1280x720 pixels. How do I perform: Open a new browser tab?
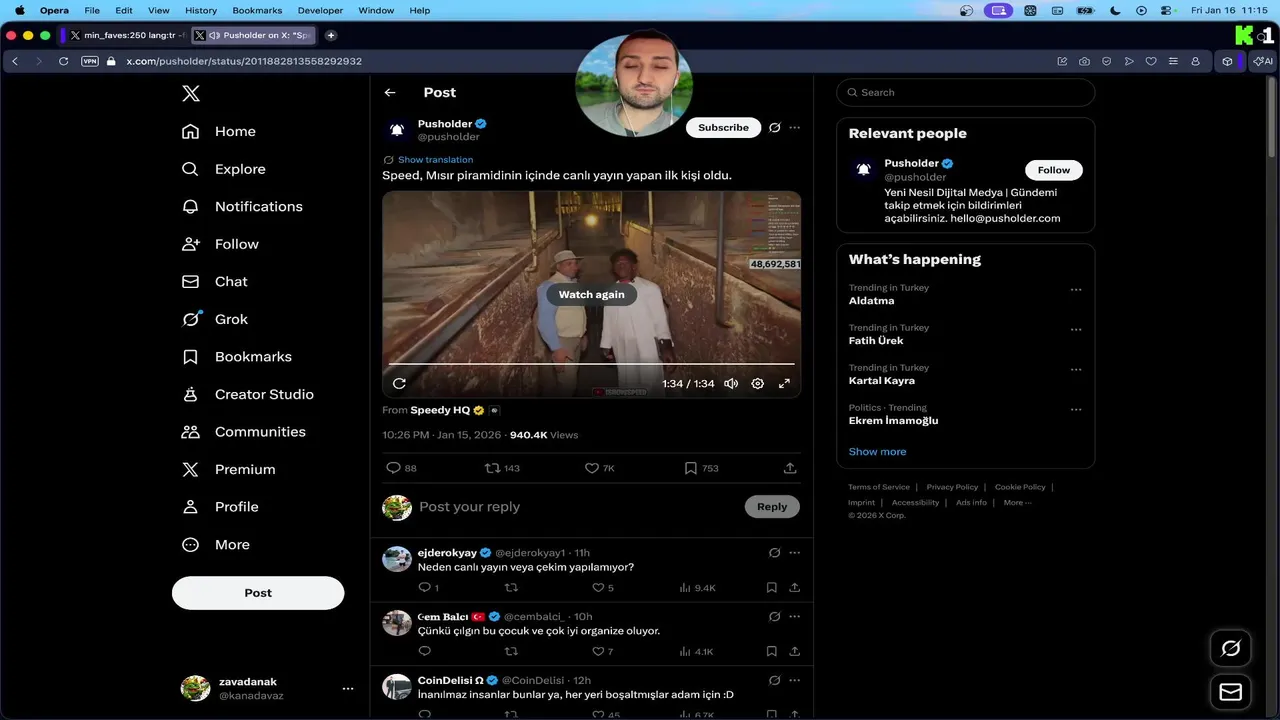[331, 35]
